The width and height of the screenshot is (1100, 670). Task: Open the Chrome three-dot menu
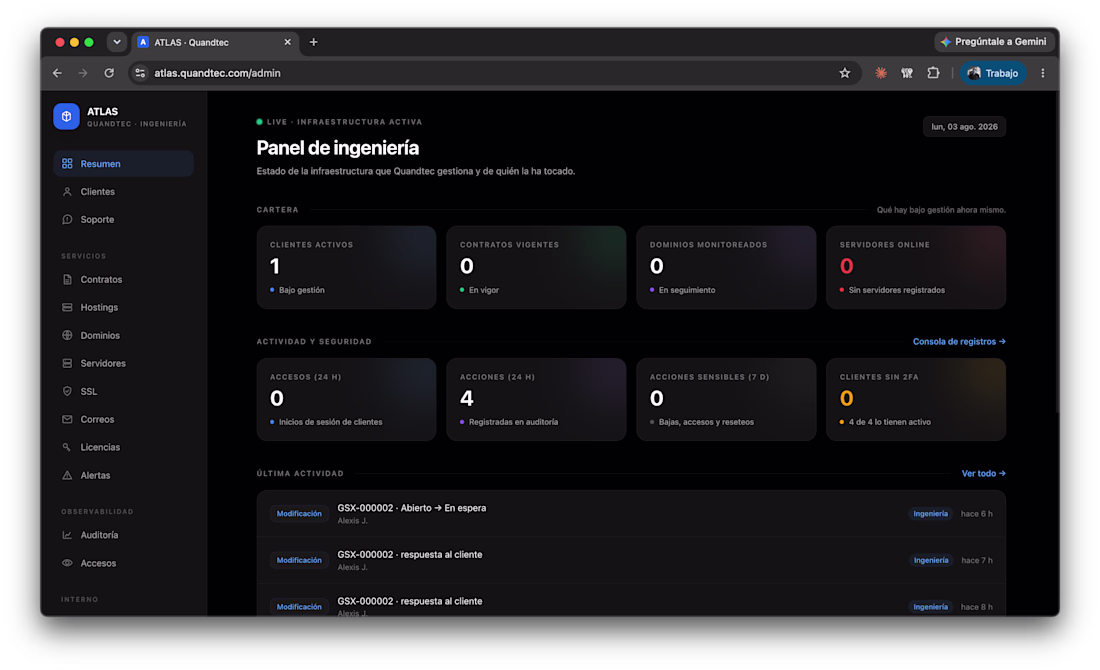1042,73
